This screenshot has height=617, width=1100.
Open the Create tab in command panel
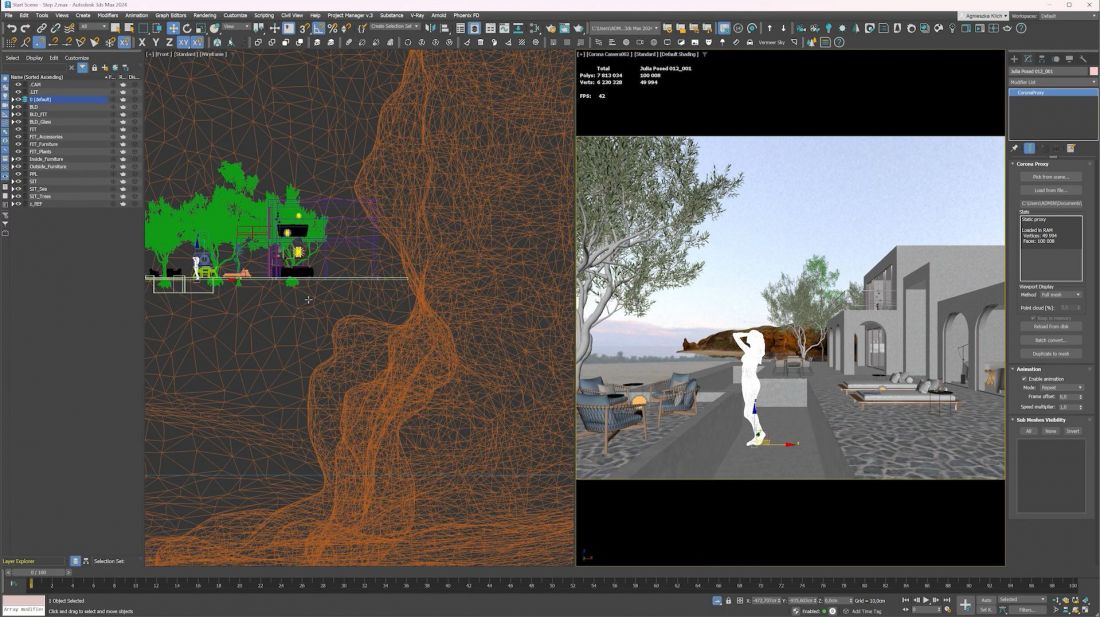pos(1014,59)
